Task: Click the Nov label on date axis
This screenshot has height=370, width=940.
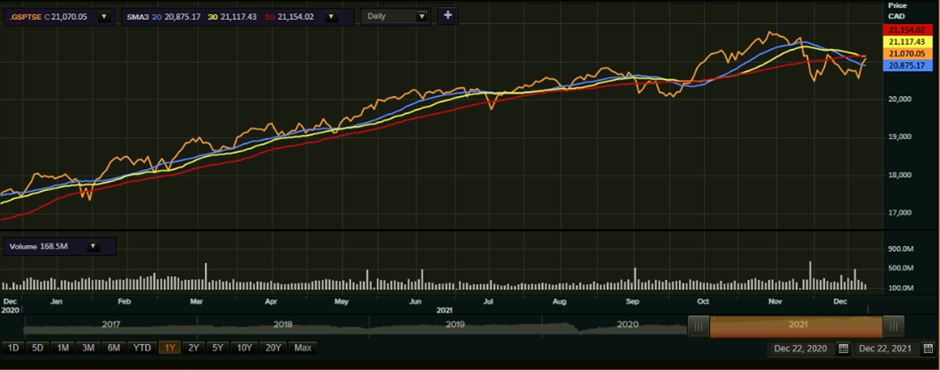Action: tap(776, 301)
